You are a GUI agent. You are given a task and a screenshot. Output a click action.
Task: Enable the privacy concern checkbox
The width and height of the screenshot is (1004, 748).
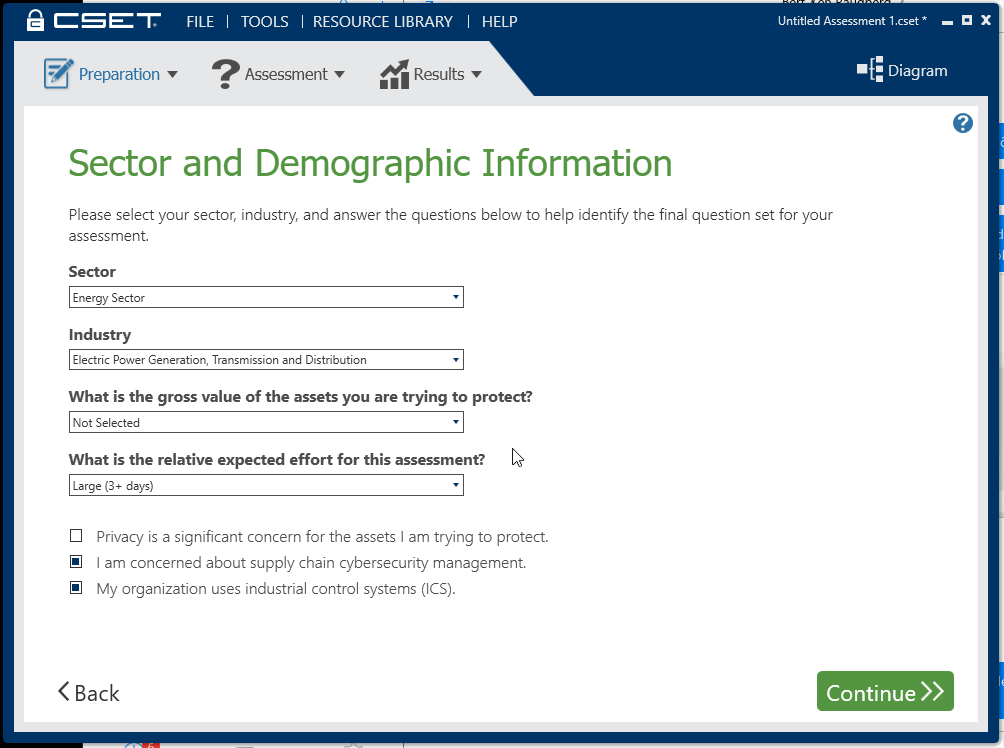click(76, 535)
